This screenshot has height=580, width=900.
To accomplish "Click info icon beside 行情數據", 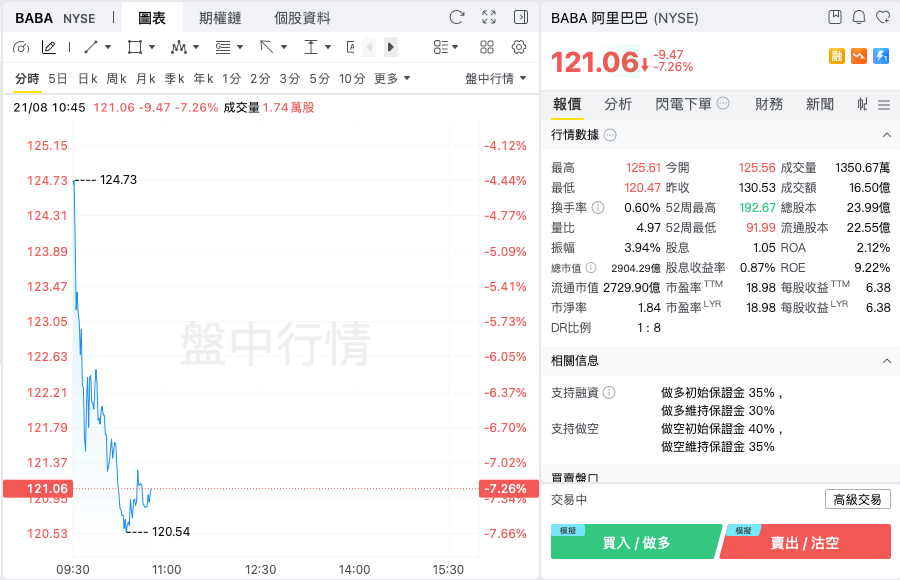I will click(x=610, y=135).
